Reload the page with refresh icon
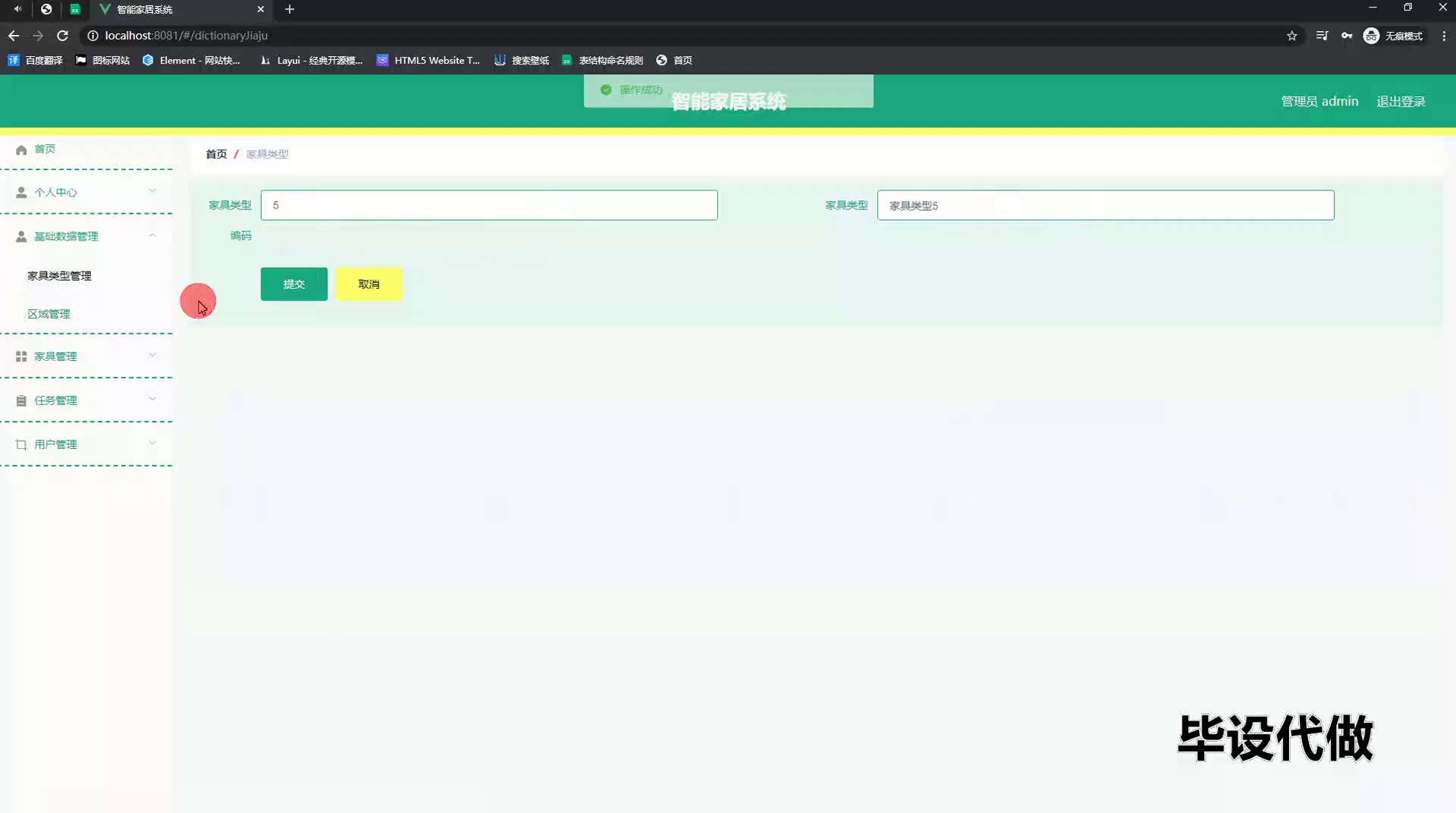Viewport: 1456px width, 813px height. tap(63, 36)
